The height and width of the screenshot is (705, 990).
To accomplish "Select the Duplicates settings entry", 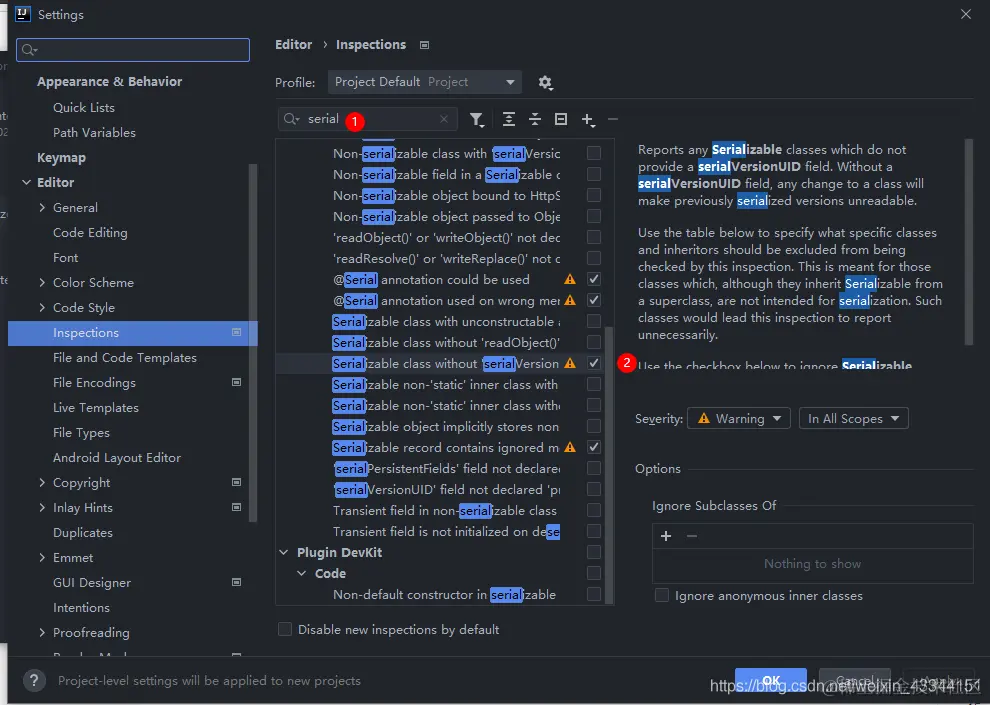I will point(83,533).
